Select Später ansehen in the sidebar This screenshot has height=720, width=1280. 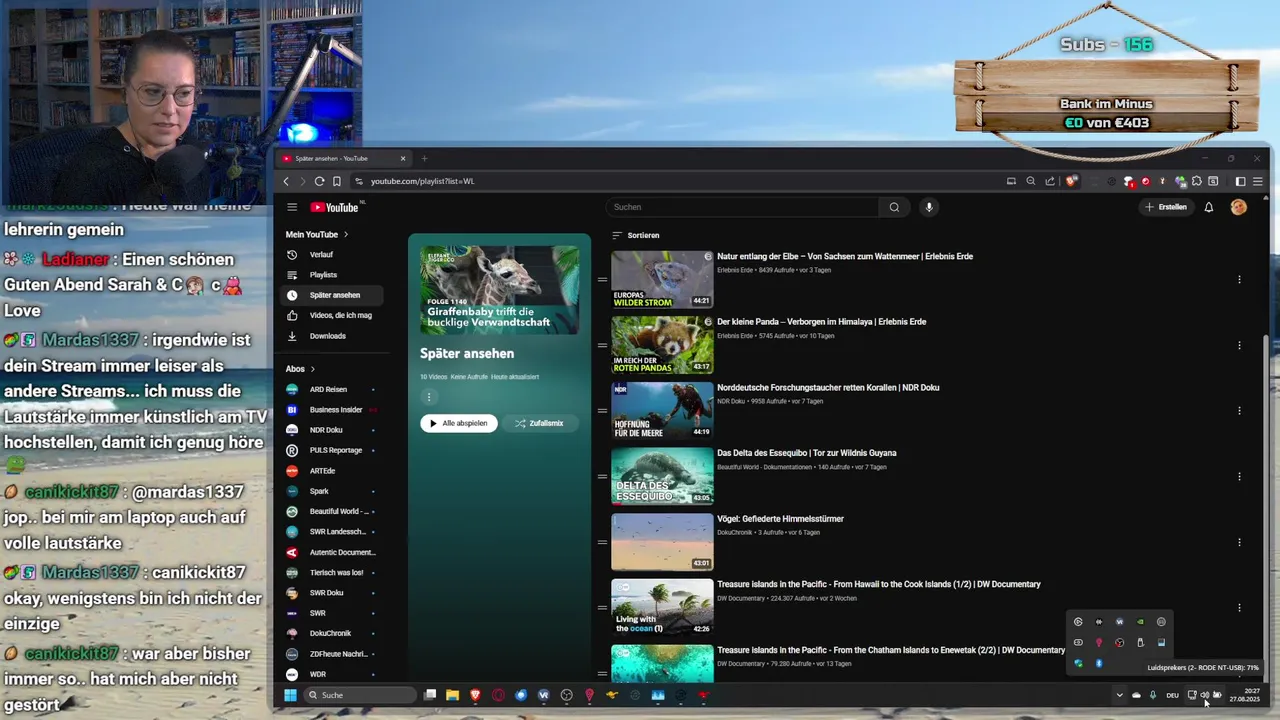(x=330, y=295)
